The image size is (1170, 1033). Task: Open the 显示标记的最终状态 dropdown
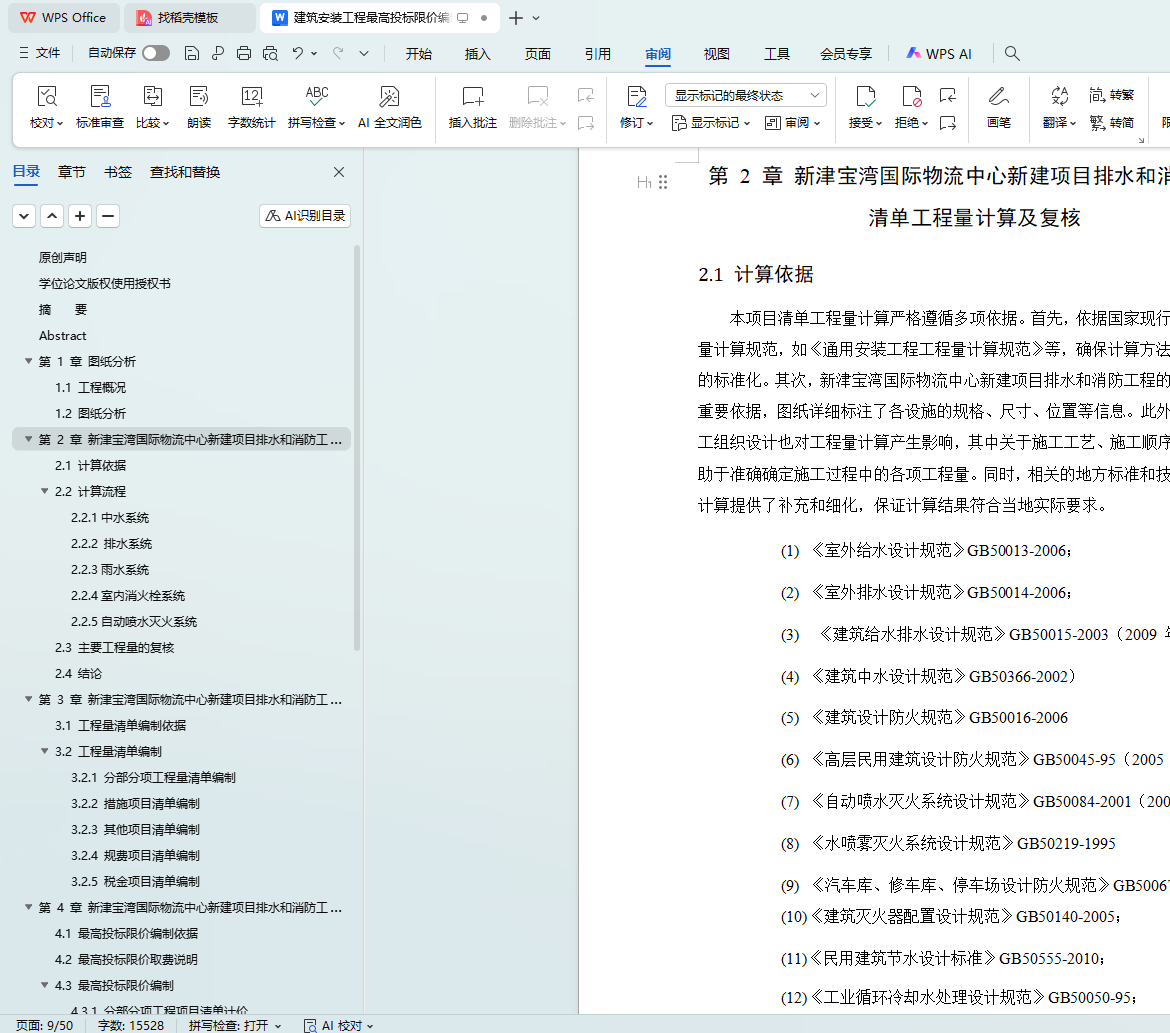745,96
